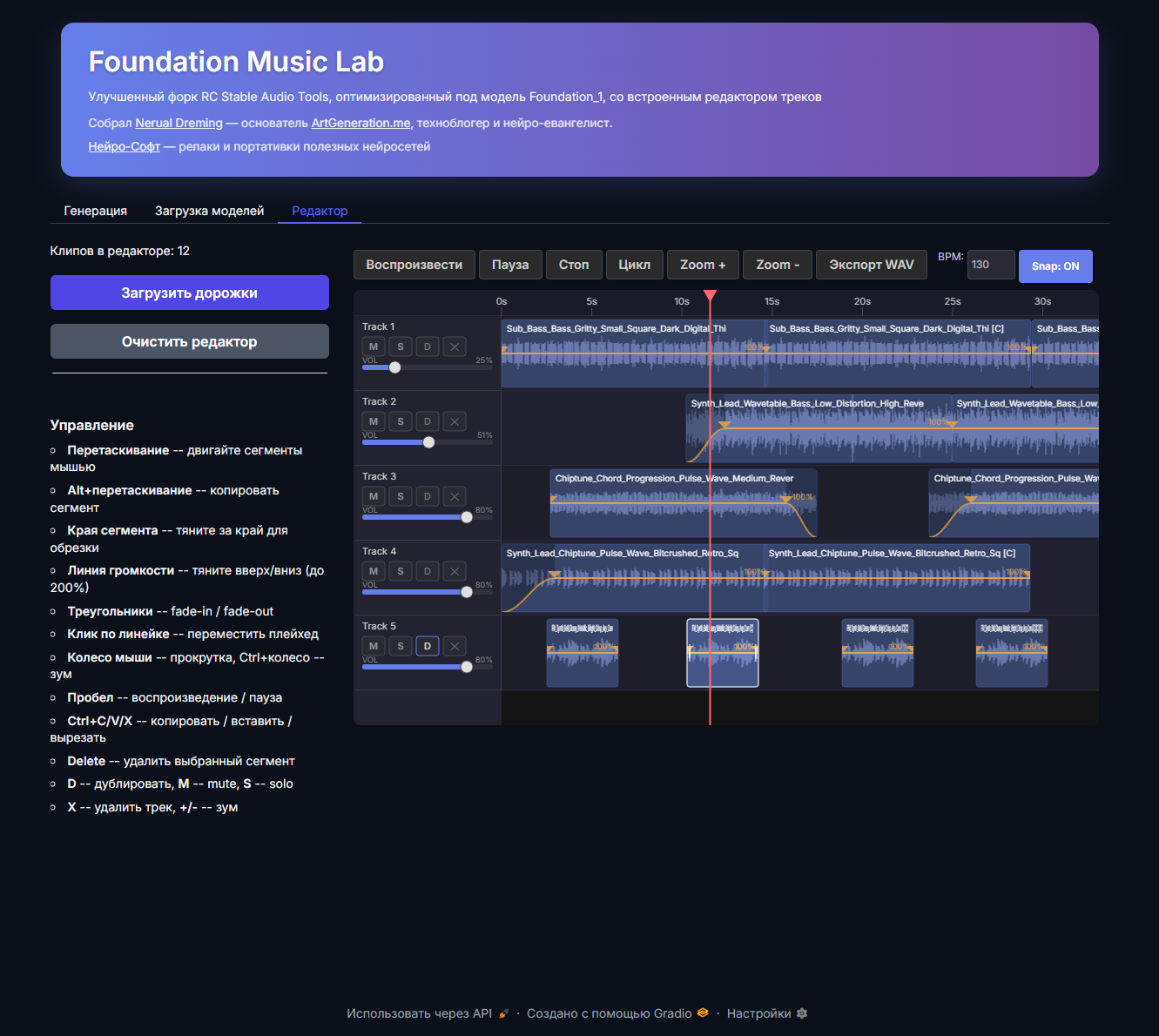
Task: Click Загрузить дорожки button
Action: point(190,293)
